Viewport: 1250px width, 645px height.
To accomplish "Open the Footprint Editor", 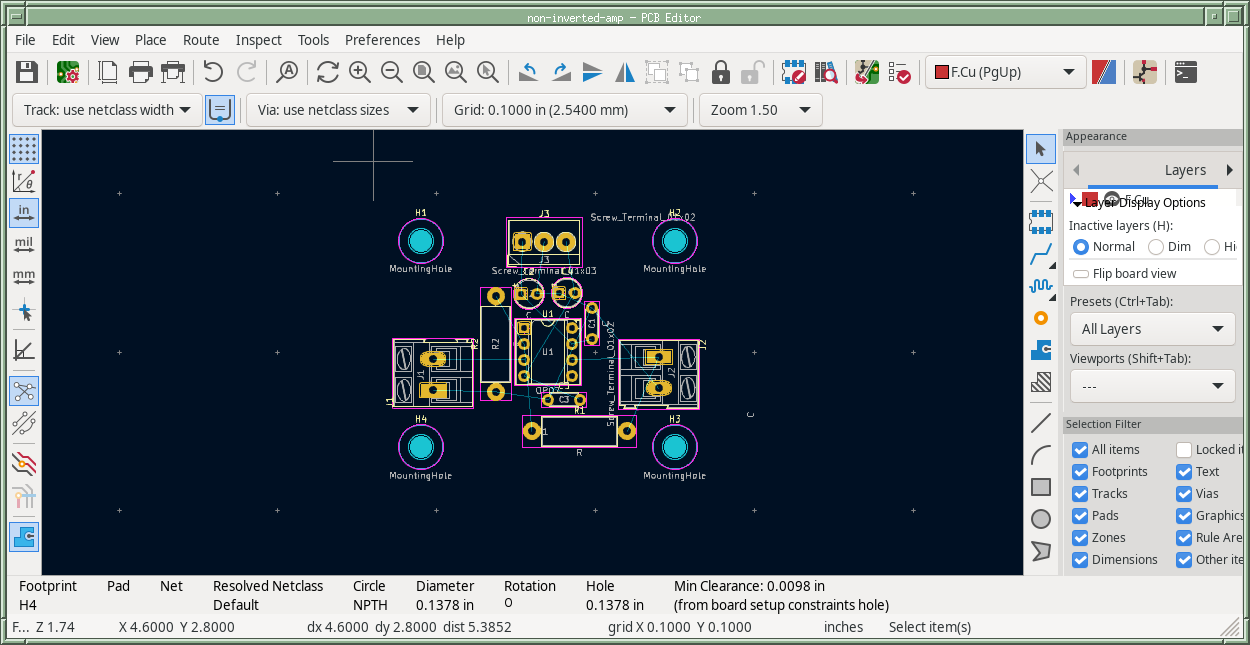I will pyautogui.click(x=794, y=72).
